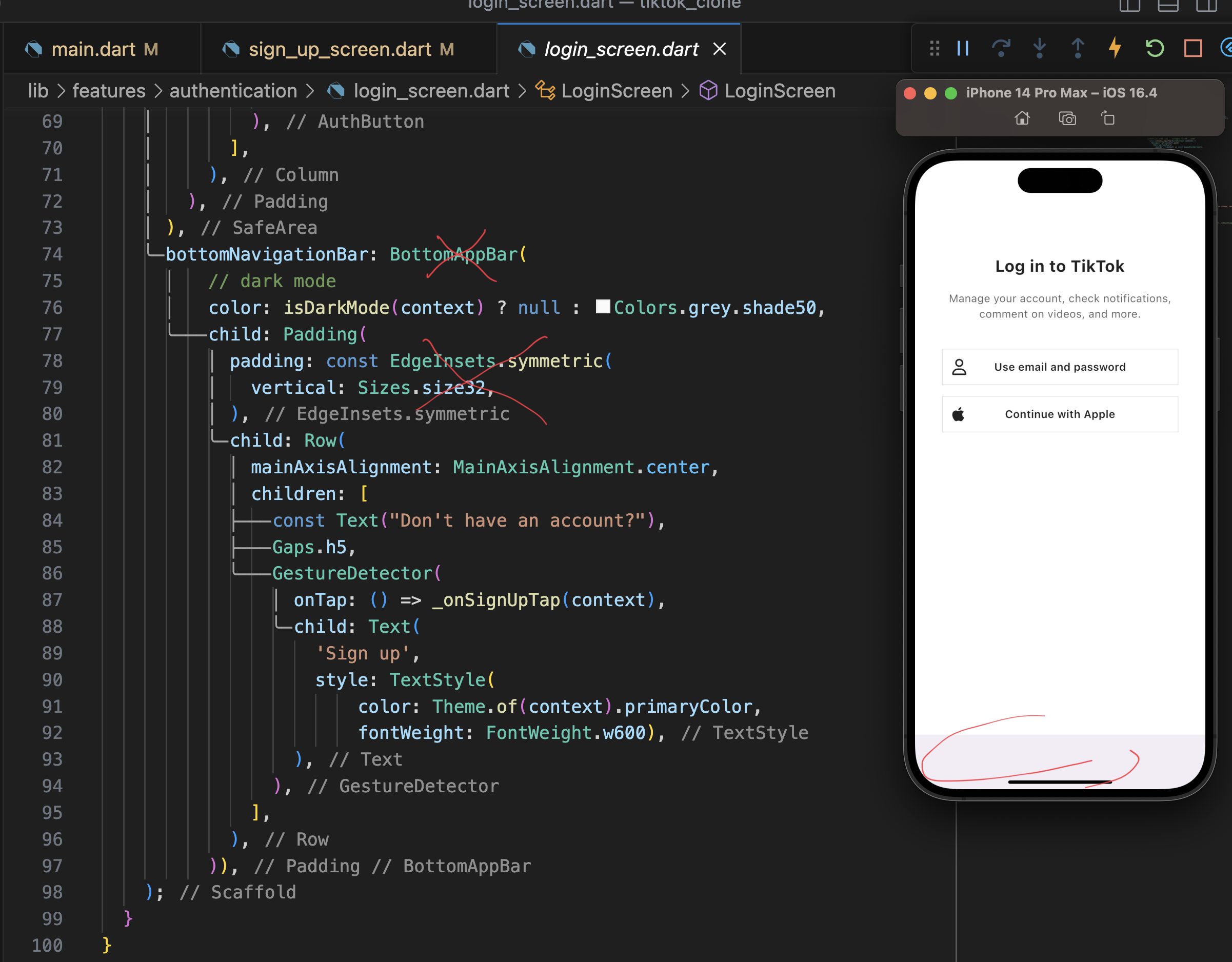Toggle primary side bar layout icon
Screen dimensions: 1232x962
[1129, 6]
